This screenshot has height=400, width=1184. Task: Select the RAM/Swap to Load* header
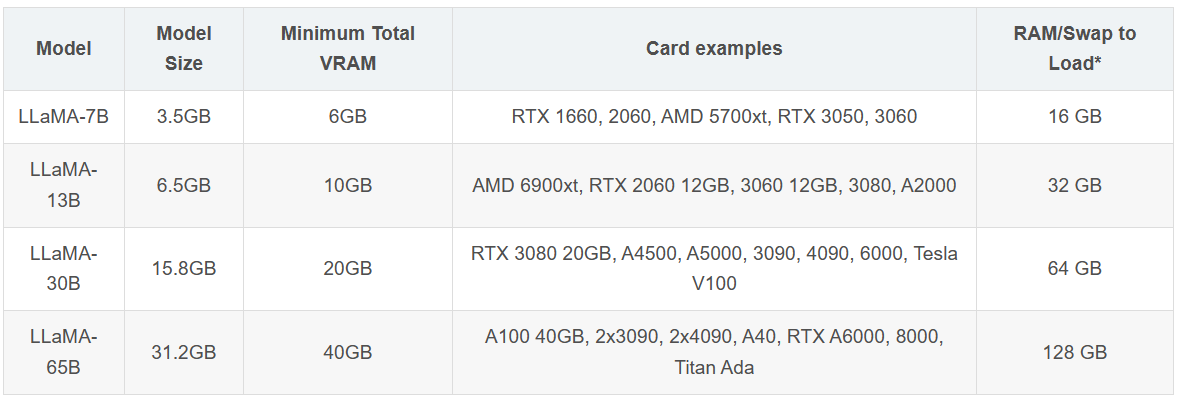click(x=1075, y=49)
